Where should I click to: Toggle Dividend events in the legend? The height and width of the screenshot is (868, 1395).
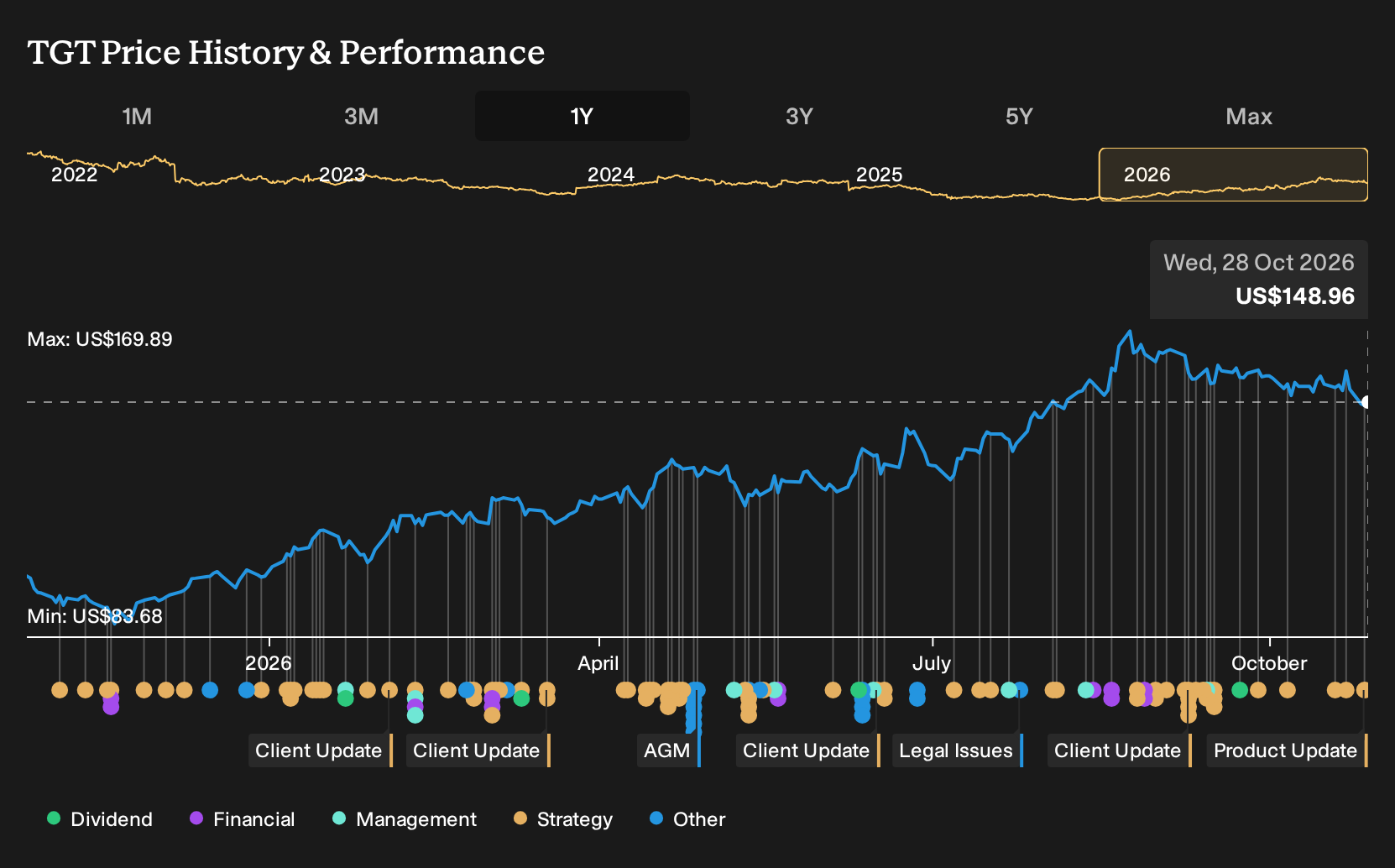(100, 819)
